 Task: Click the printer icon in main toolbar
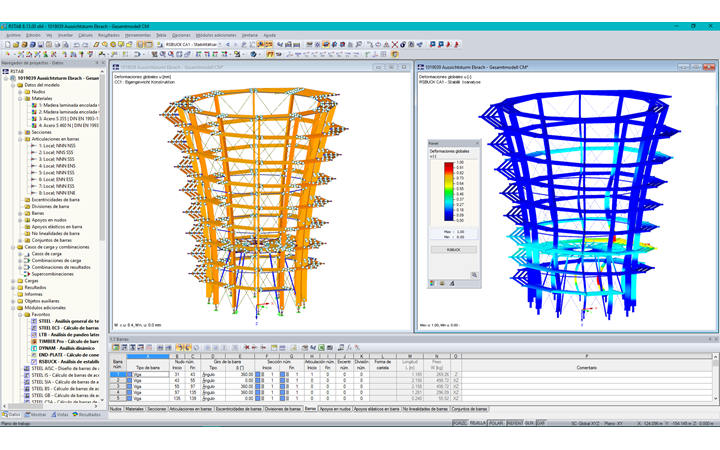(x=57, y=45)
